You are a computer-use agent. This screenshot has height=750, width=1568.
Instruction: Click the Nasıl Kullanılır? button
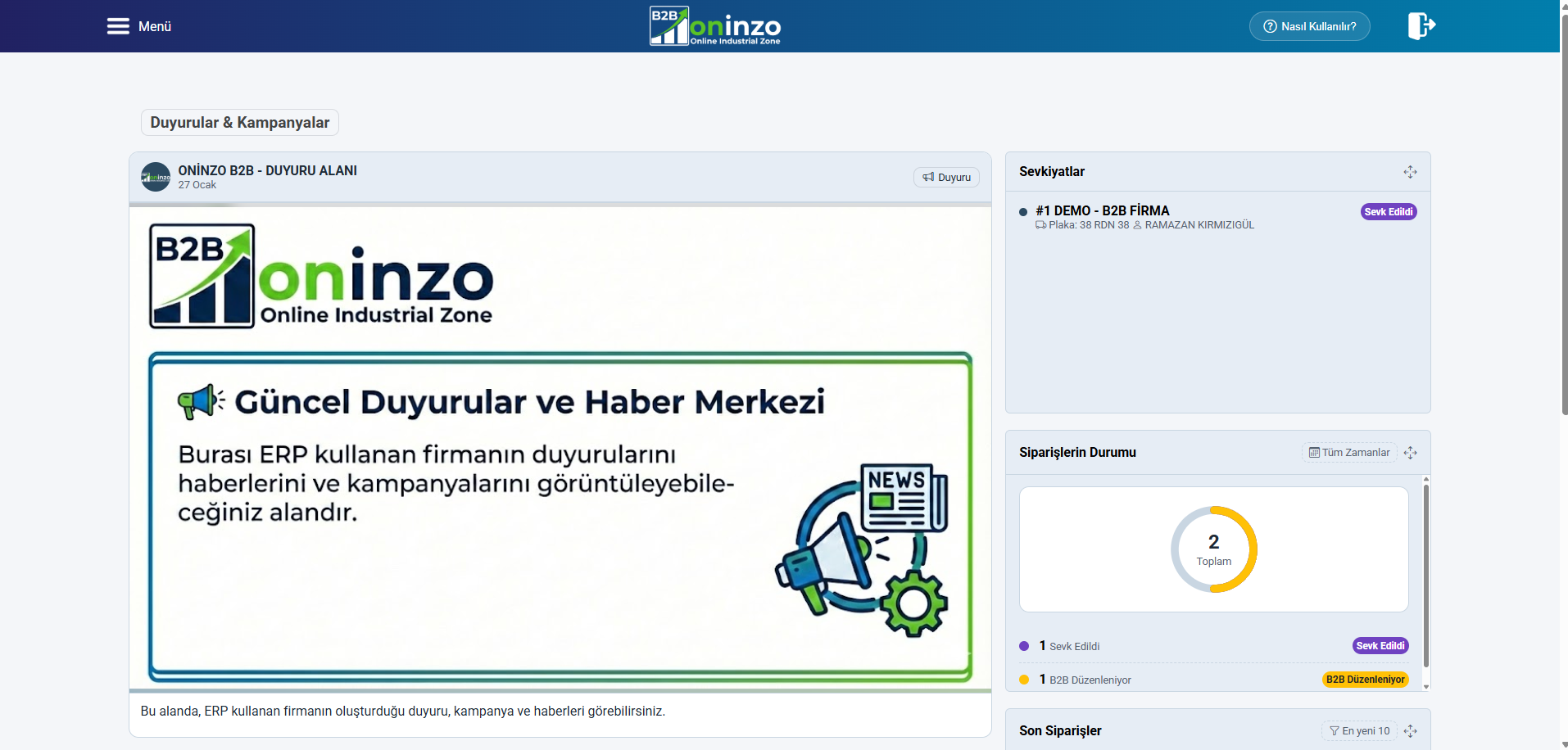(1309, 25)
